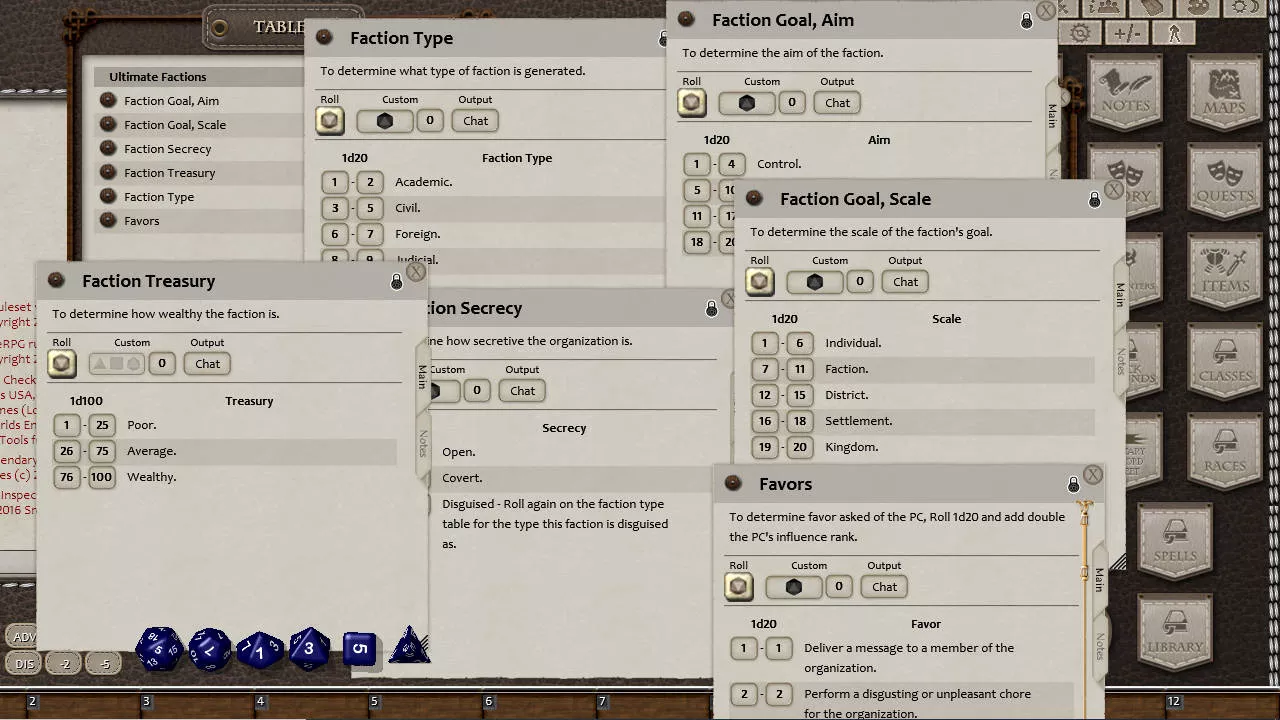Open Faction Goal, Aim from tables list
Screen dimensions: 1280x720
(171, 101)
